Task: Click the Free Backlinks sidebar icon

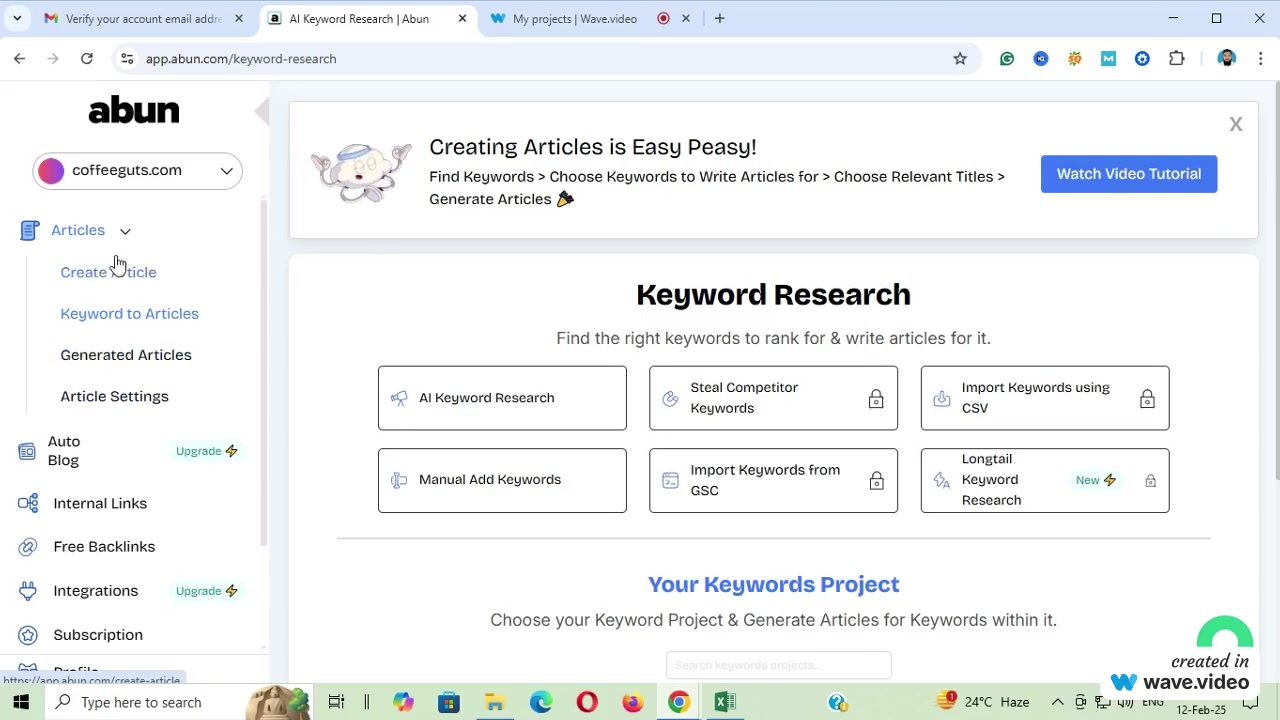Action: [28, 546]
